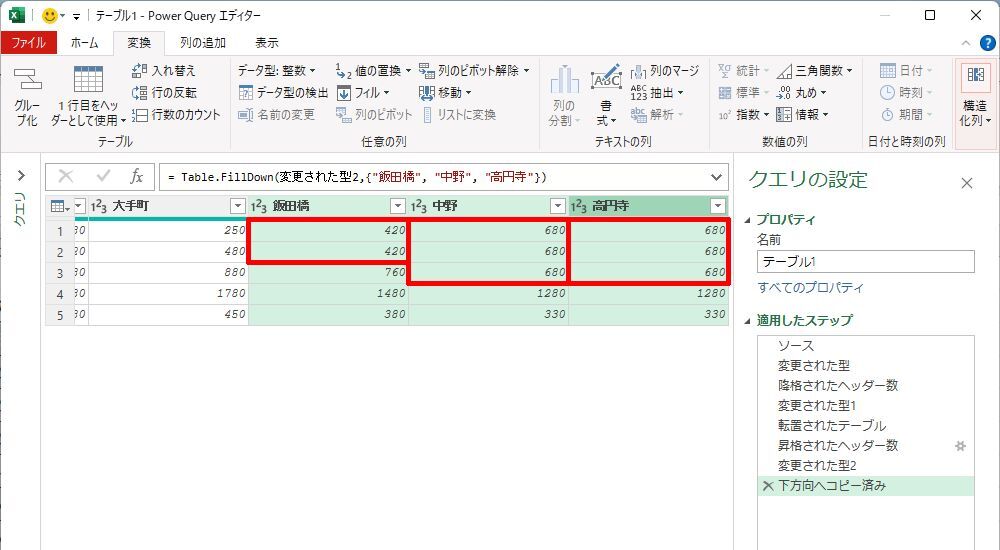Switch to the 列の追加 tab
The width and height of the screenshot is (1000, 550).
pyautogui.click(x=203, y=43)
